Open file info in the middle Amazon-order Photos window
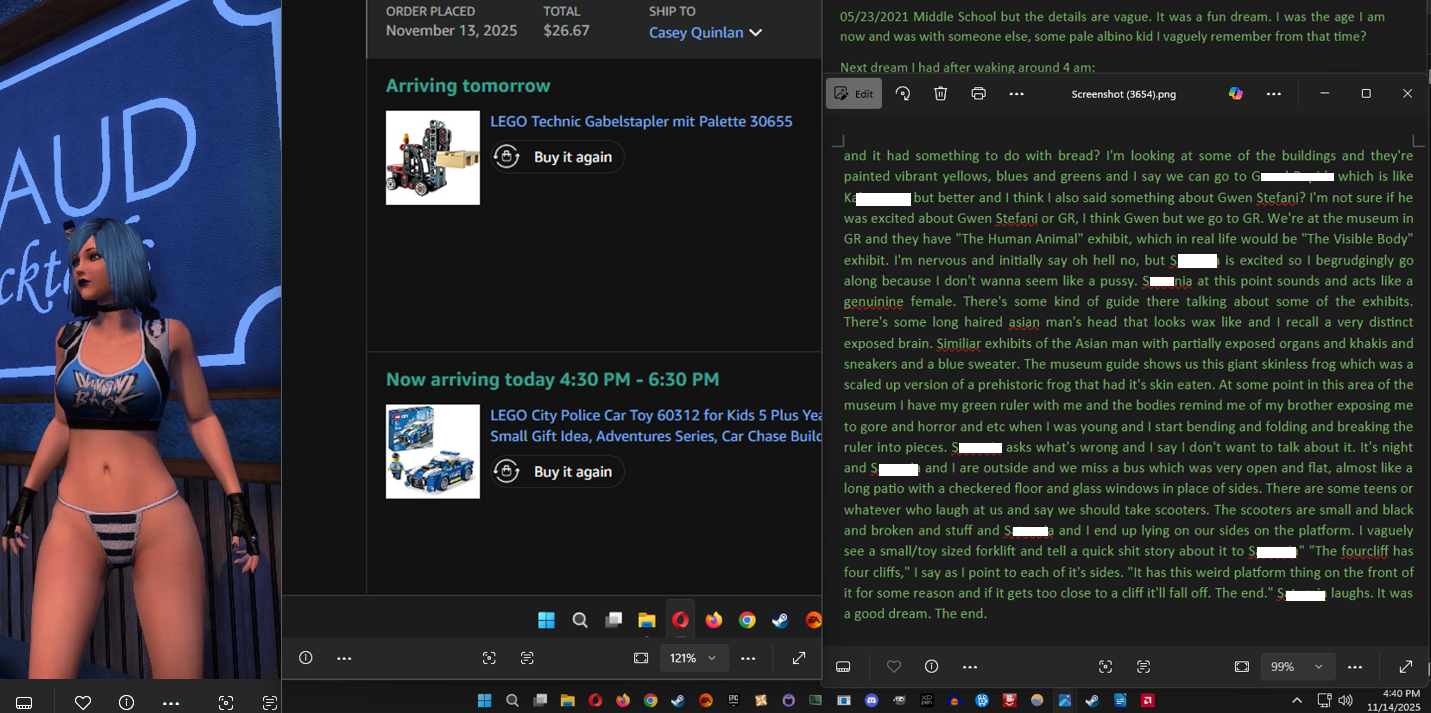The width and height of the screenshot is (1431, 713). pyautogui.click(x=306, y=658)
